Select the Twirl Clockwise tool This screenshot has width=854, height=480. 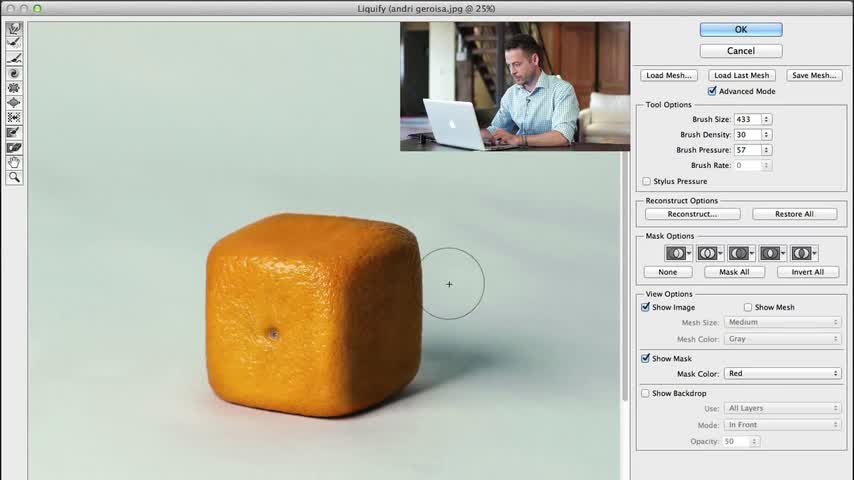pyautogui.click(x=14, y=73)
